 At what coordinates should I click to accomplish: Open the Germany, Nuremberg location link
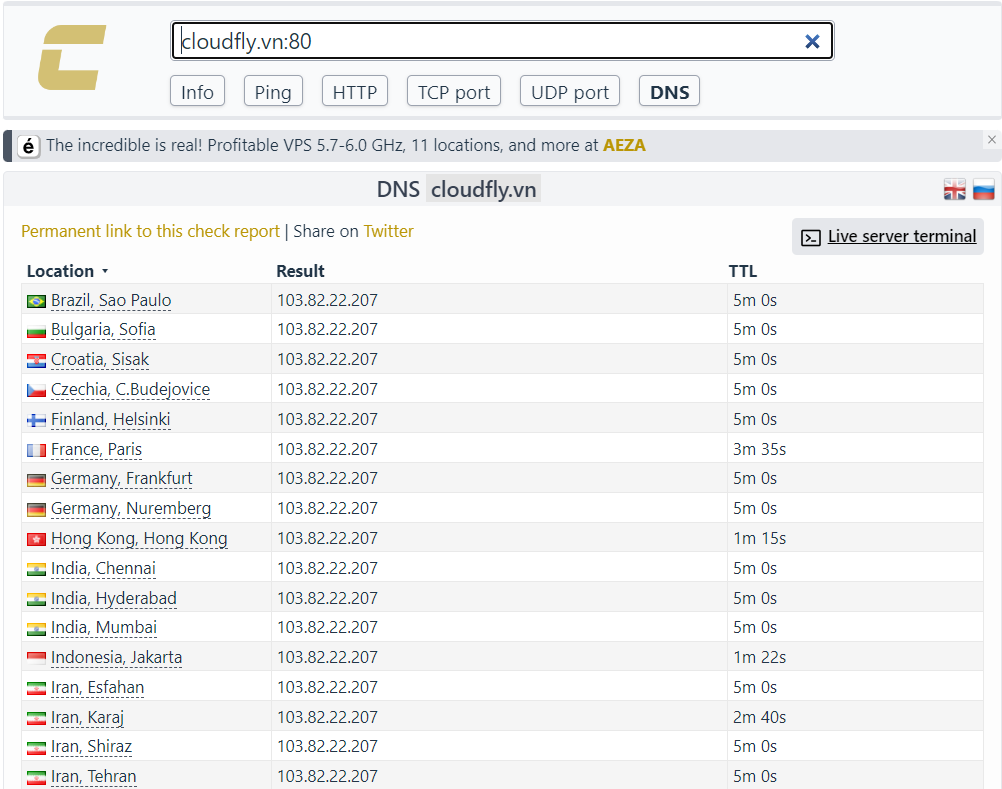pyautogui.click(x=131, y=509)
